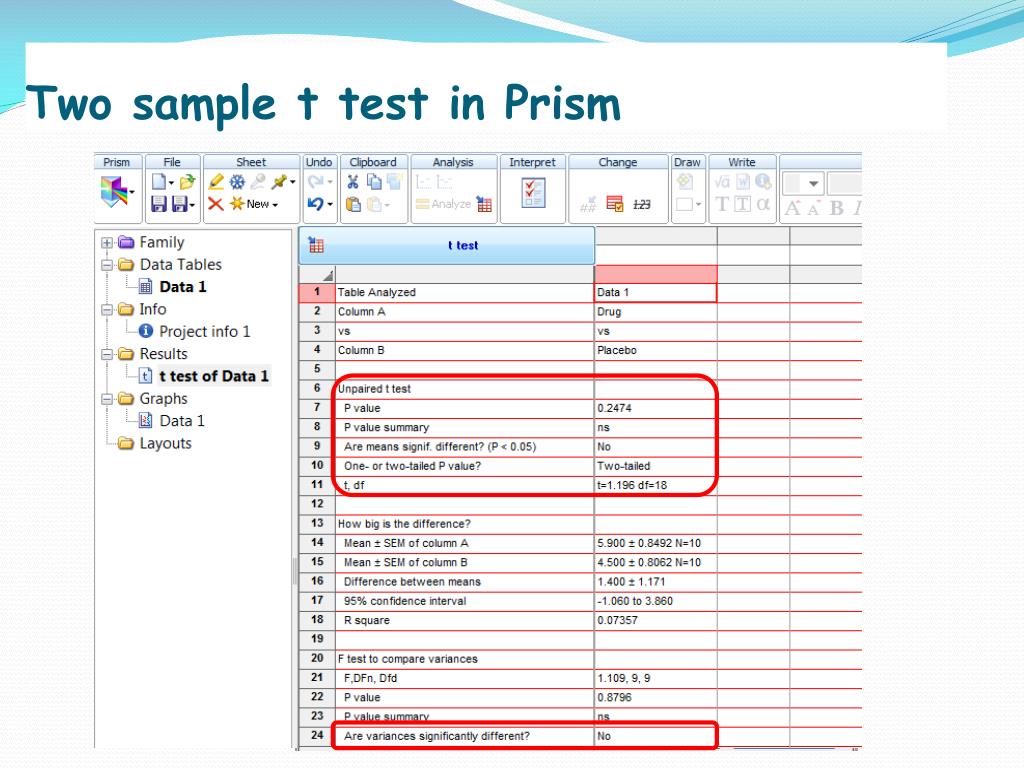This screenshot has height=768, width=1024.
Task: Click the new file page icon
Action: point(159,182)
